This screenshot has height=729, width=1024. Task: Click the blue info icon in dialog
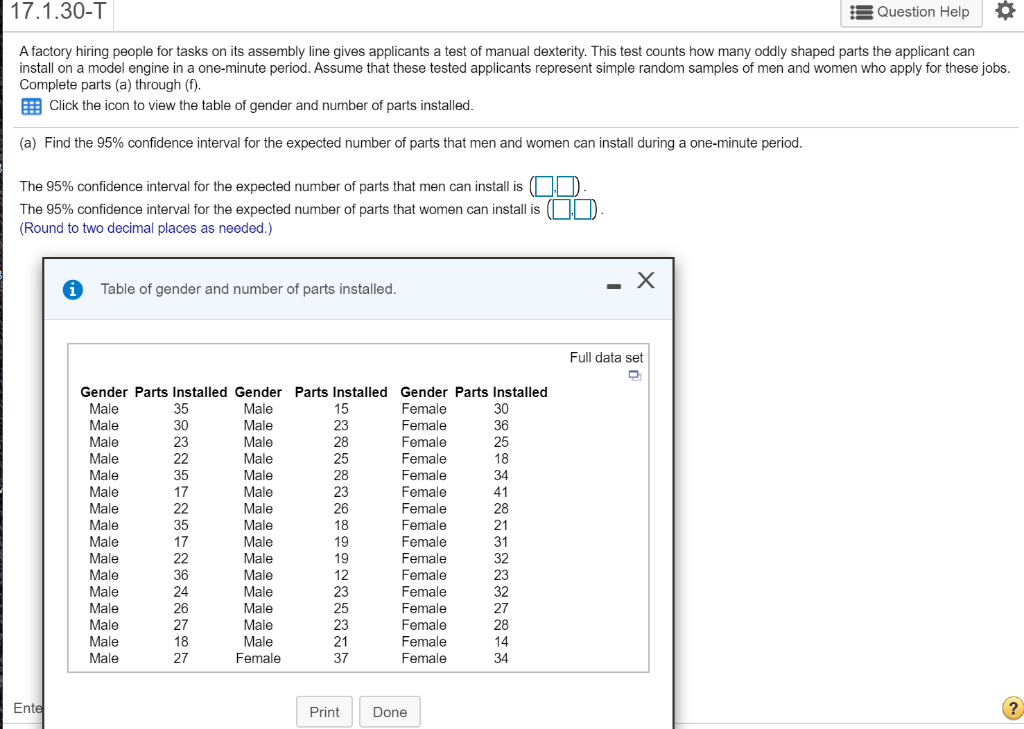click(72, 289)
